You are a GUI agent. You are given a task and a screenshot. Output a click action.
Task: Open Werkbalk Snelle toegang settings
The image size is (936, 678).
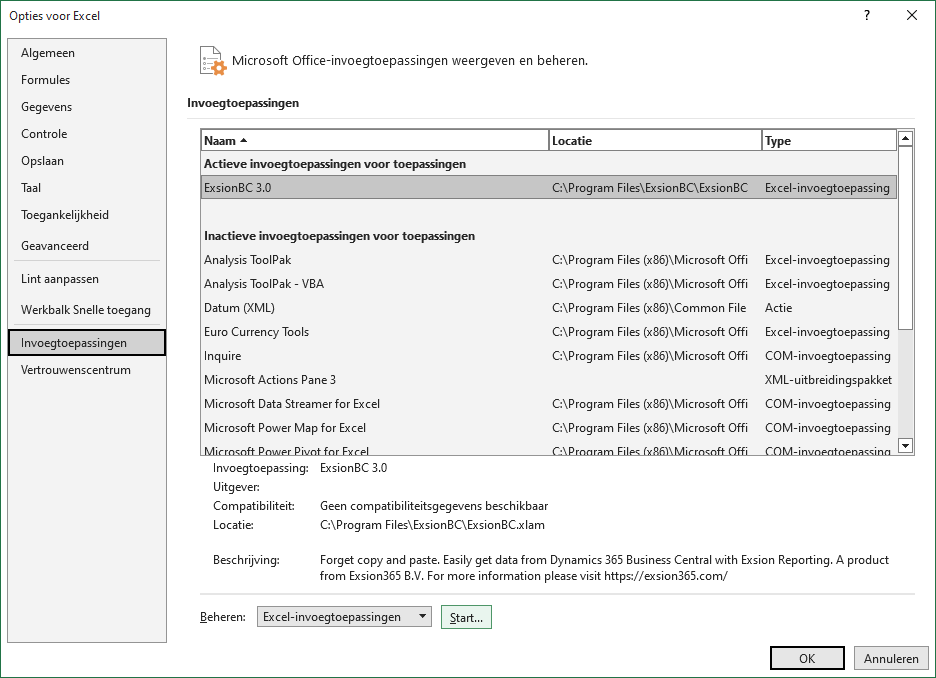[86, 310]
